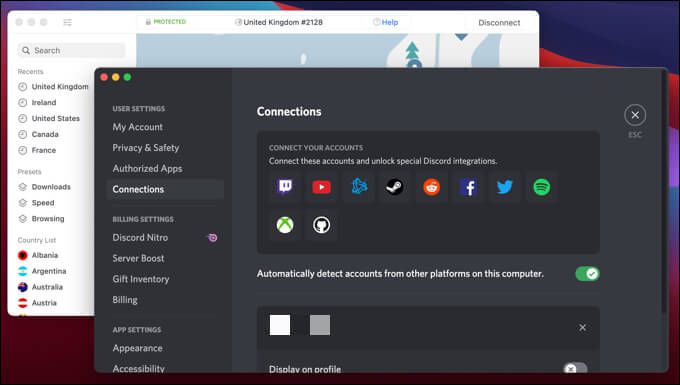Connect a Spotify account
The width and height of the screenshot is (680, 385).
click(x=542, y=187)
